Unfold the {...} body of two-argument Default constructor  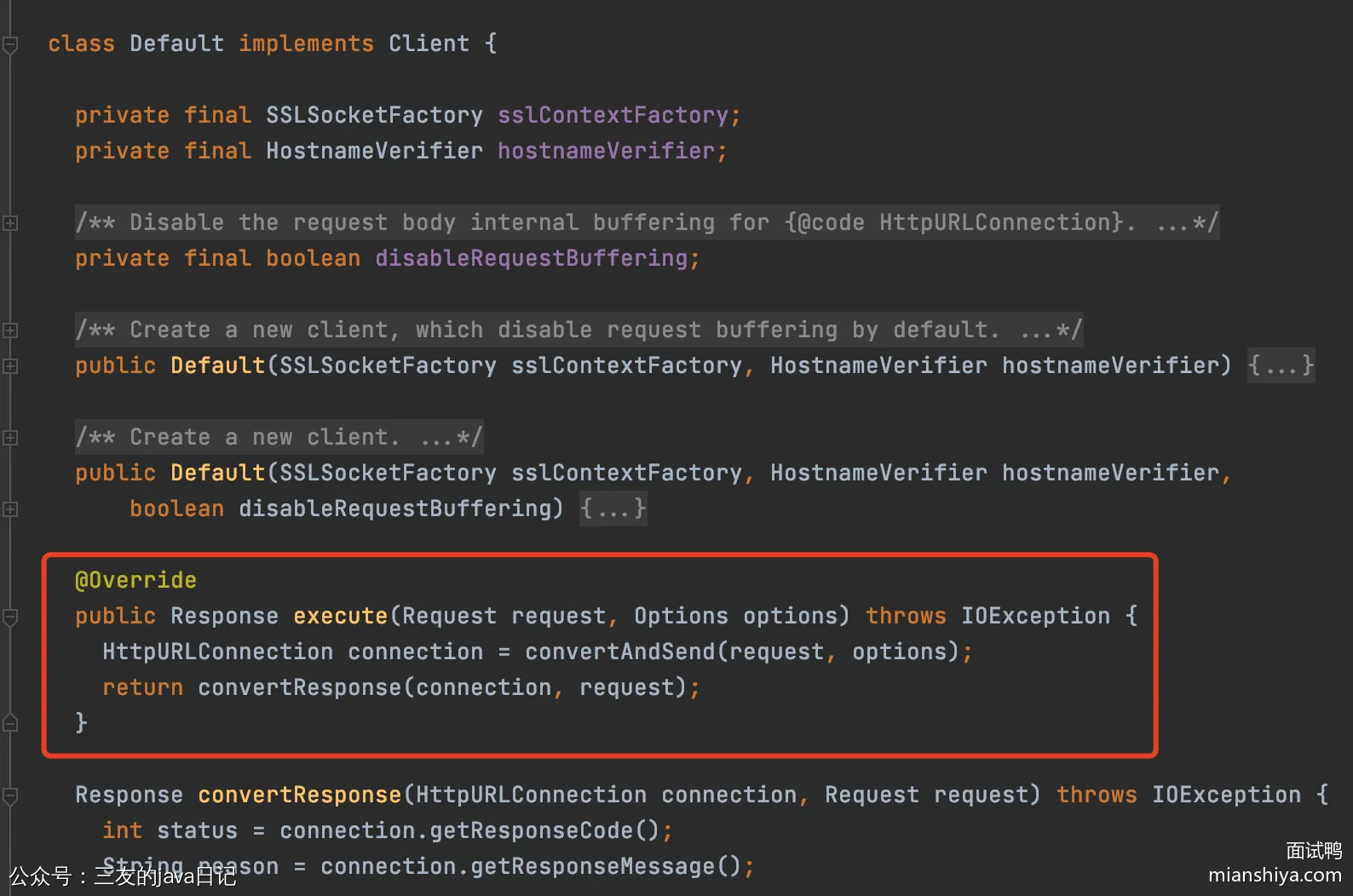point(1281,366)
